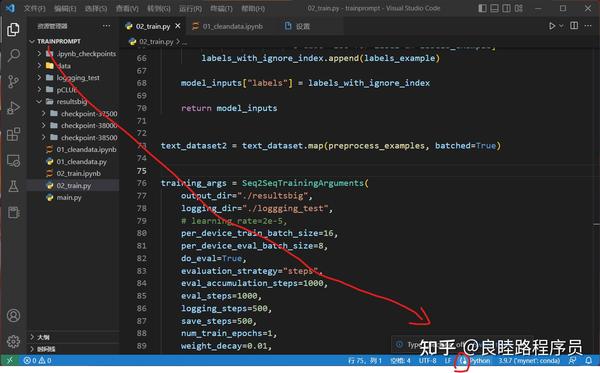Run the Python file with play button
The image size is (600, 373).
tap(552, 26)
